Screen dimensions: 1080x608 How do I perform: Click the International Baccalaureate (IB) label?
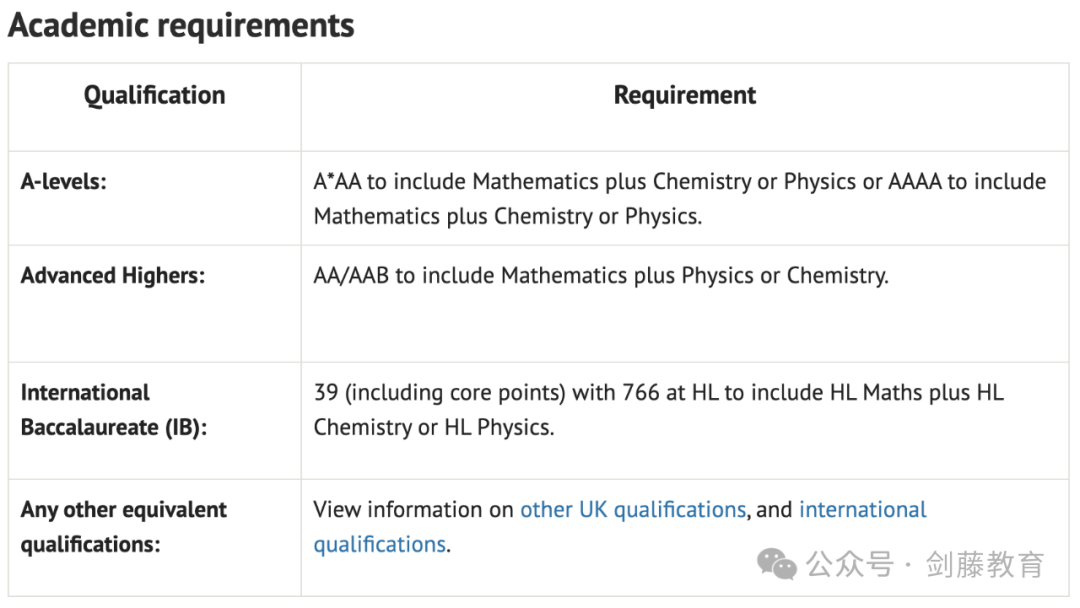click(x=114, y=410)
